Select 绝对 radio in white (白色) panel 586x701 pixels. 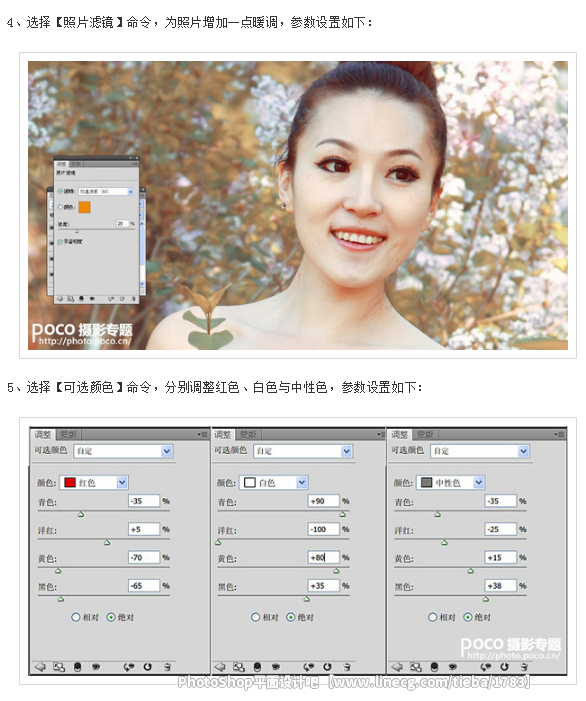[291, 617]
